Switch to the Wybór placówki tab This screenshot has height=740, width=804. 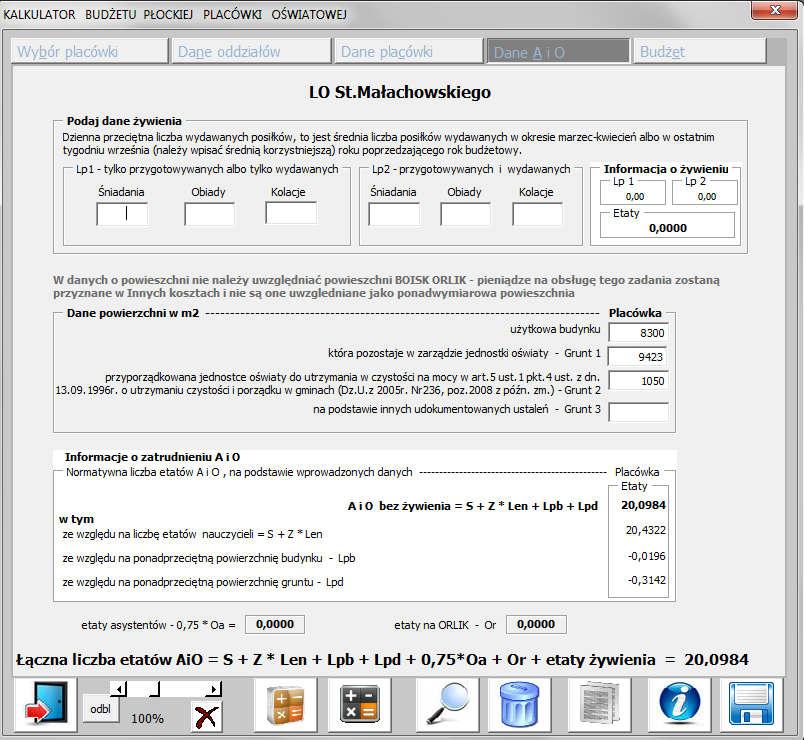click(x=90, y=51)
